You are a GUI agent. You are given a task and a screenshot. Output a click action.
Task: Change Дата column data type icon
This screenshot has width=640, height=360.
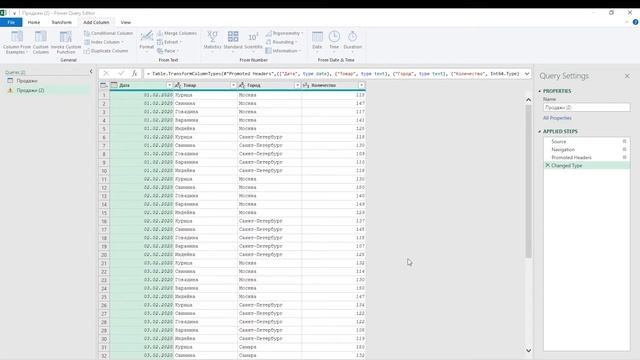pos(114,85)
